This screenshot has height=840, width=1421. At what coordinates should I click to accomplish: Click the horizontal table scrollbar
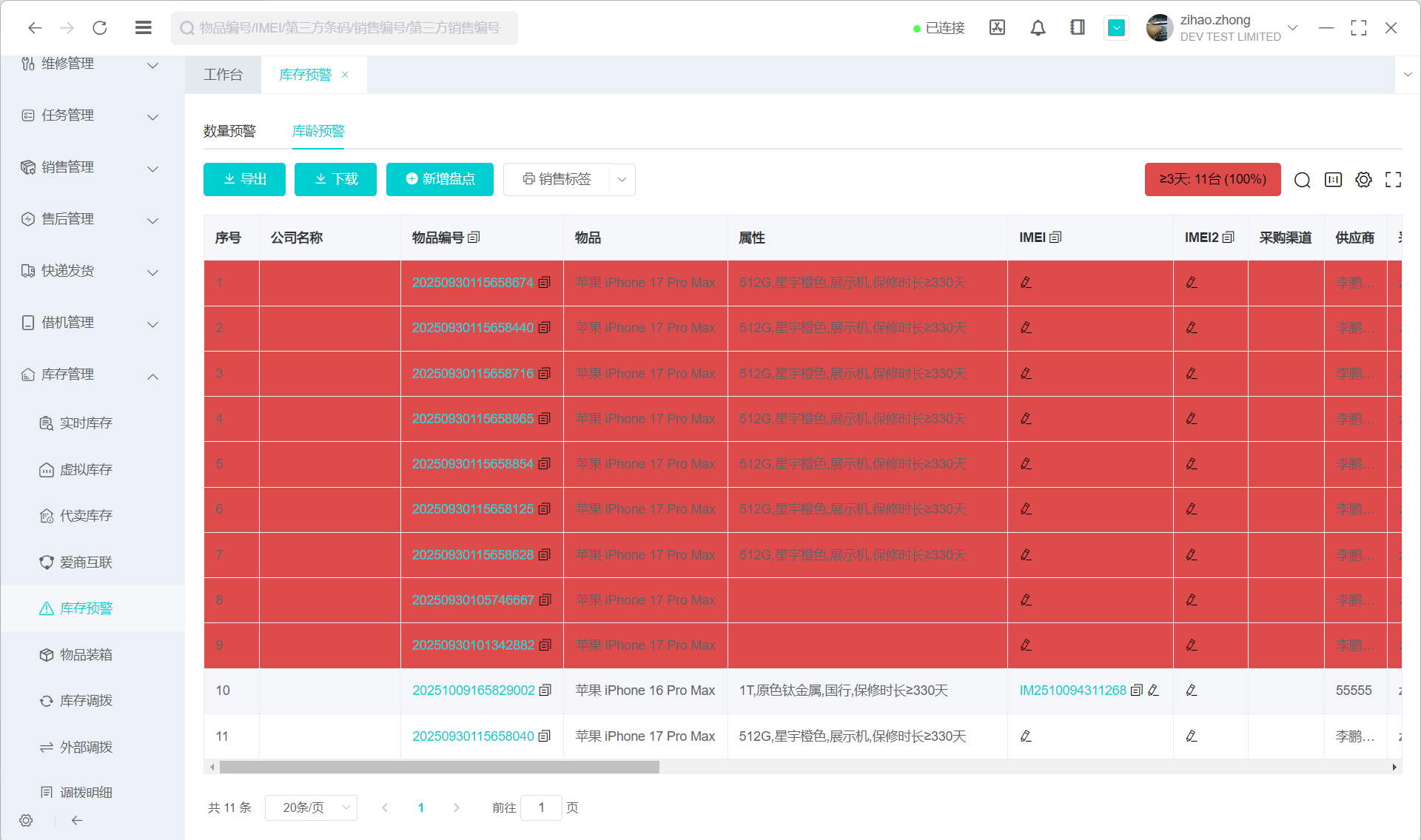[x=439, y=767]
